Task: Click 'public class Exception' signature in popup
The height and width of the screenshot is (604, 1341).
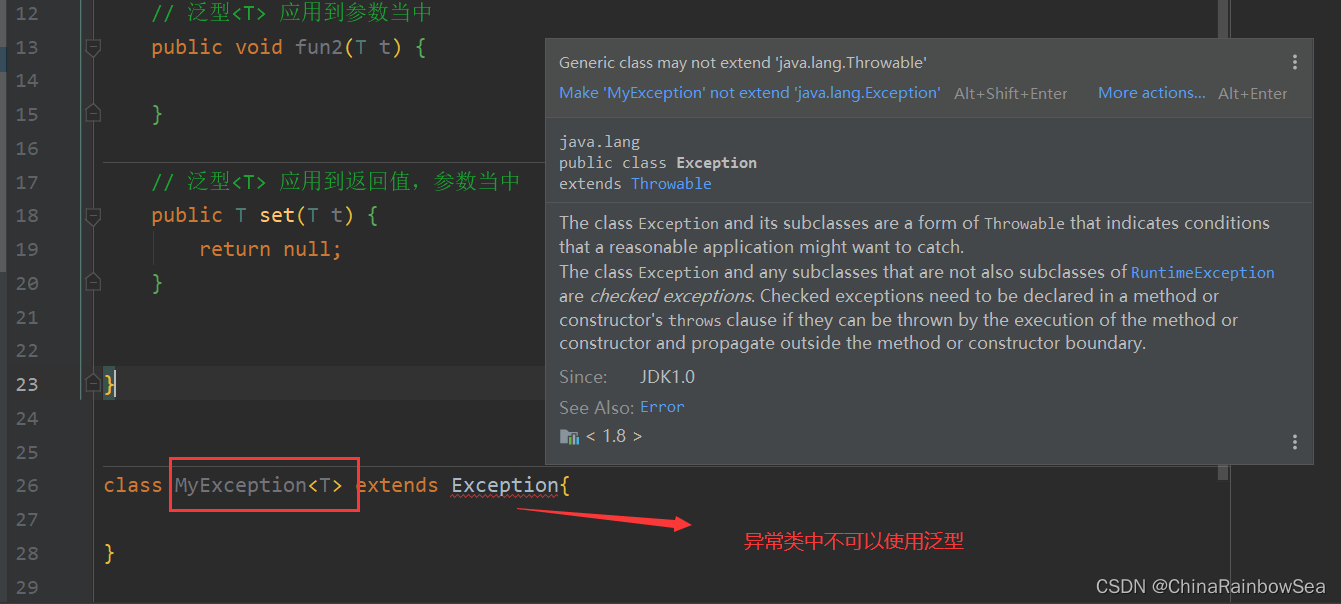Action: tap(658, 163)
